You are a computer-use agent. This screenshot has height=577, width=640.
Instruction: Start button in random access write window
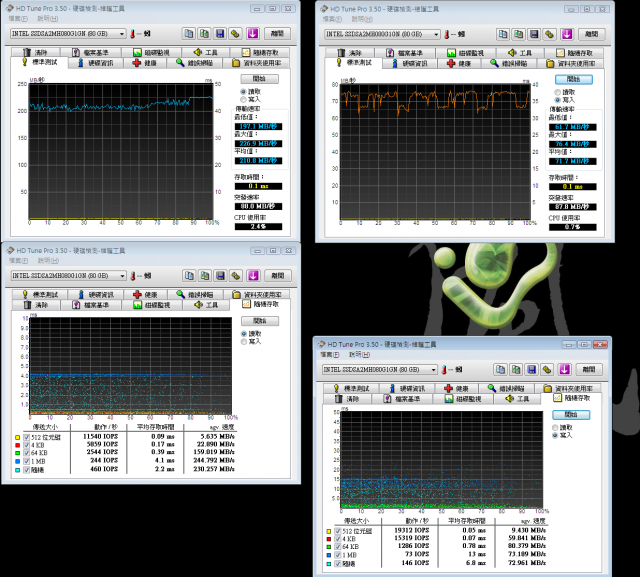[571, 415]
